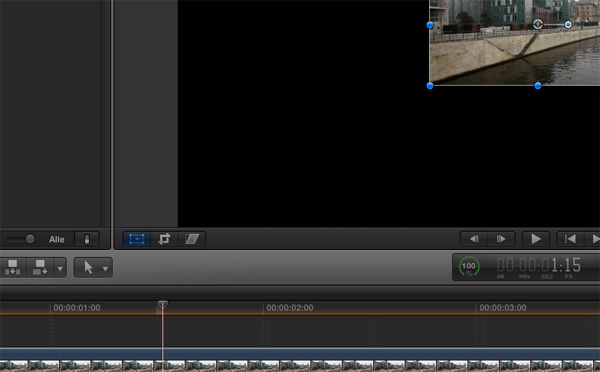The image size is (600, 372).
Task: Play the video in viewer
Action: (x=536, y=239)
